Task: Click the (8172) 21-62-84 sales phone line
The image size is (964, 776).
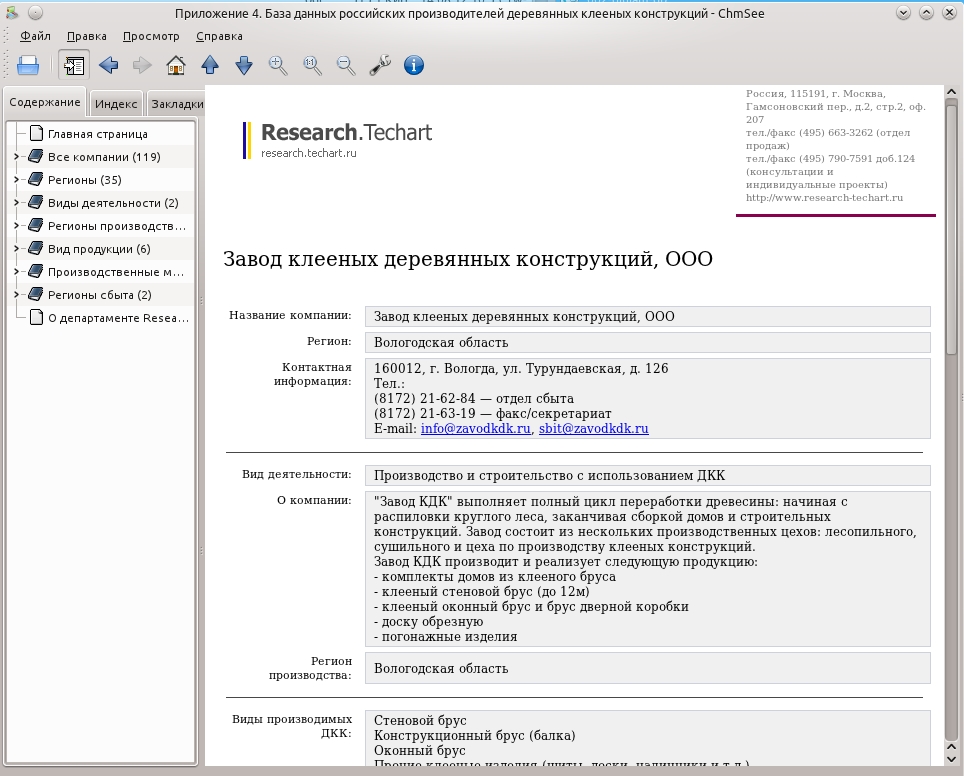Action: tap(473, 398)
